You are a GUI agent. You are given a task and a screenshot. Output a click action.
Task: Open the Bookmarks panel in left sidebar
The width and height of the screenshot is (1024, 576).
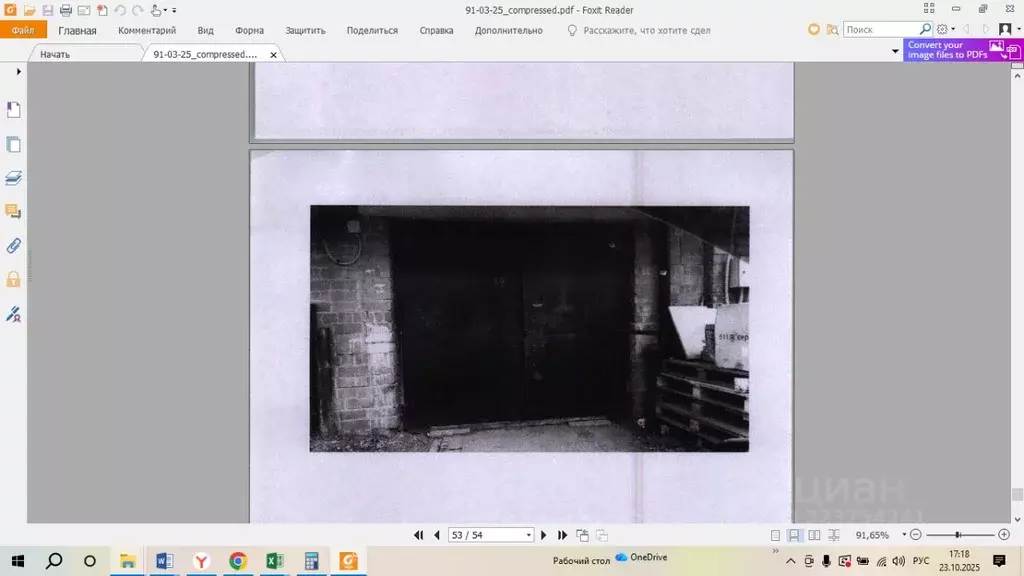(x=14, y=110)
